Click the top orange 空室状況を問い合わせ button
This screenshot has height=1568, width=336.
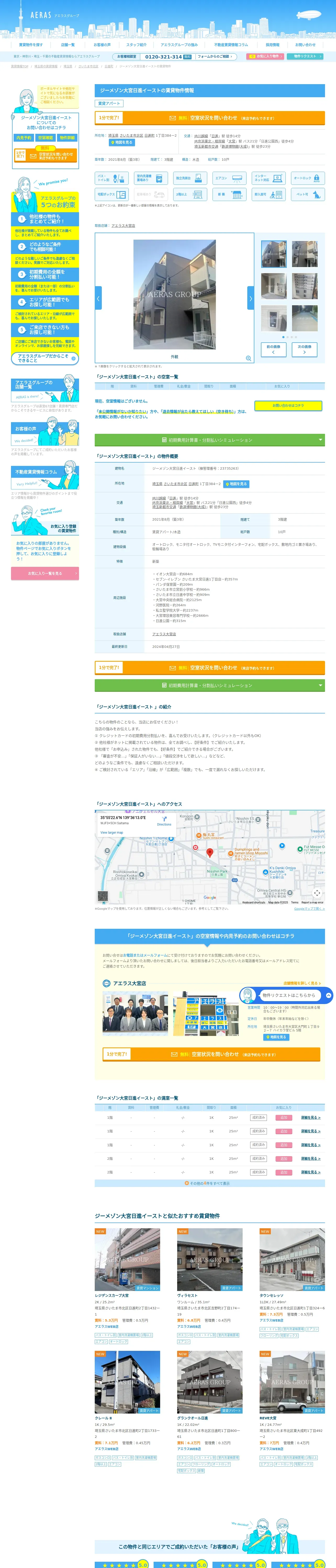point(210,118)
